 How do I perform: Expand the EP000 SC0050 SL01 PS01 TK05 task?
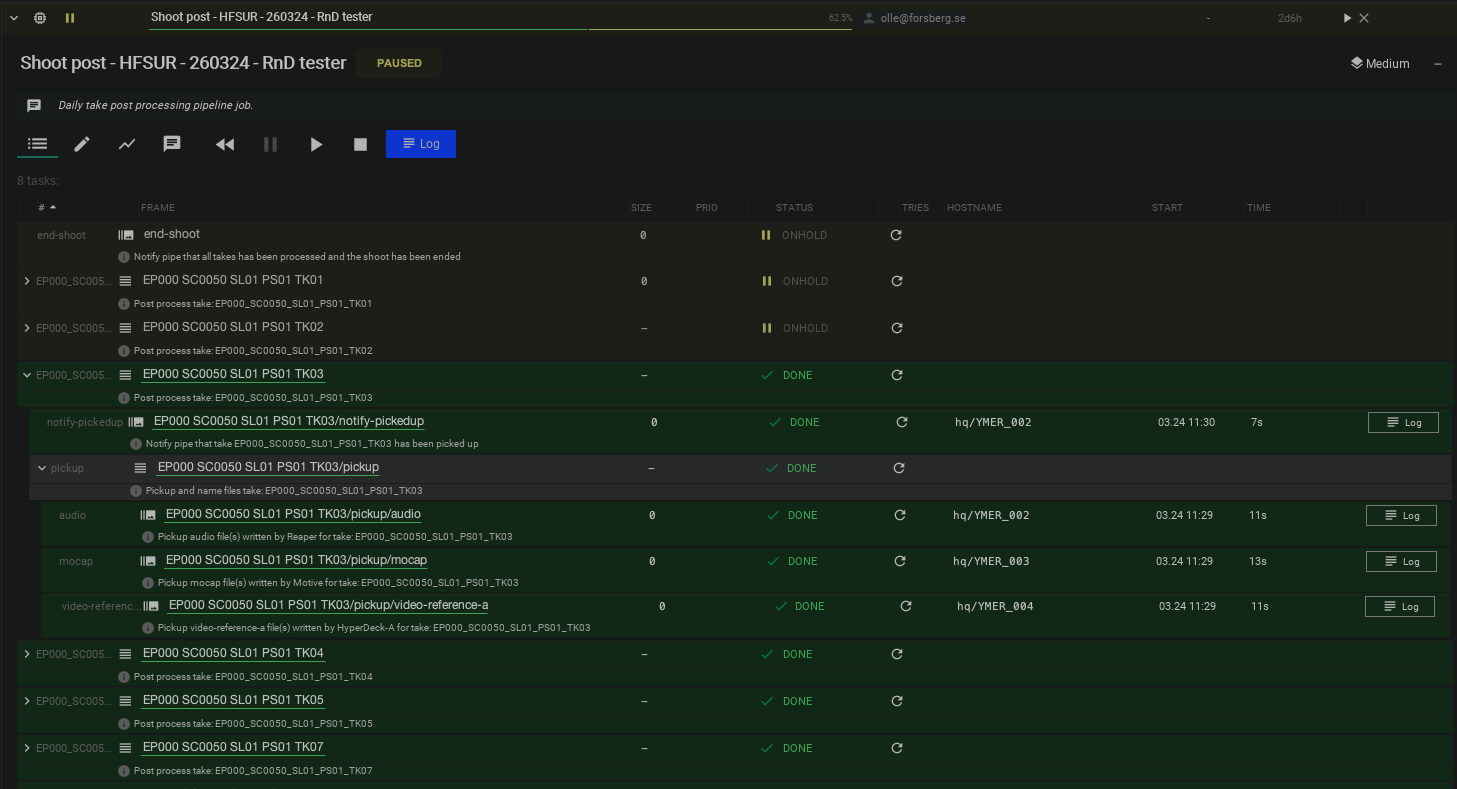[x=27, y=701]
